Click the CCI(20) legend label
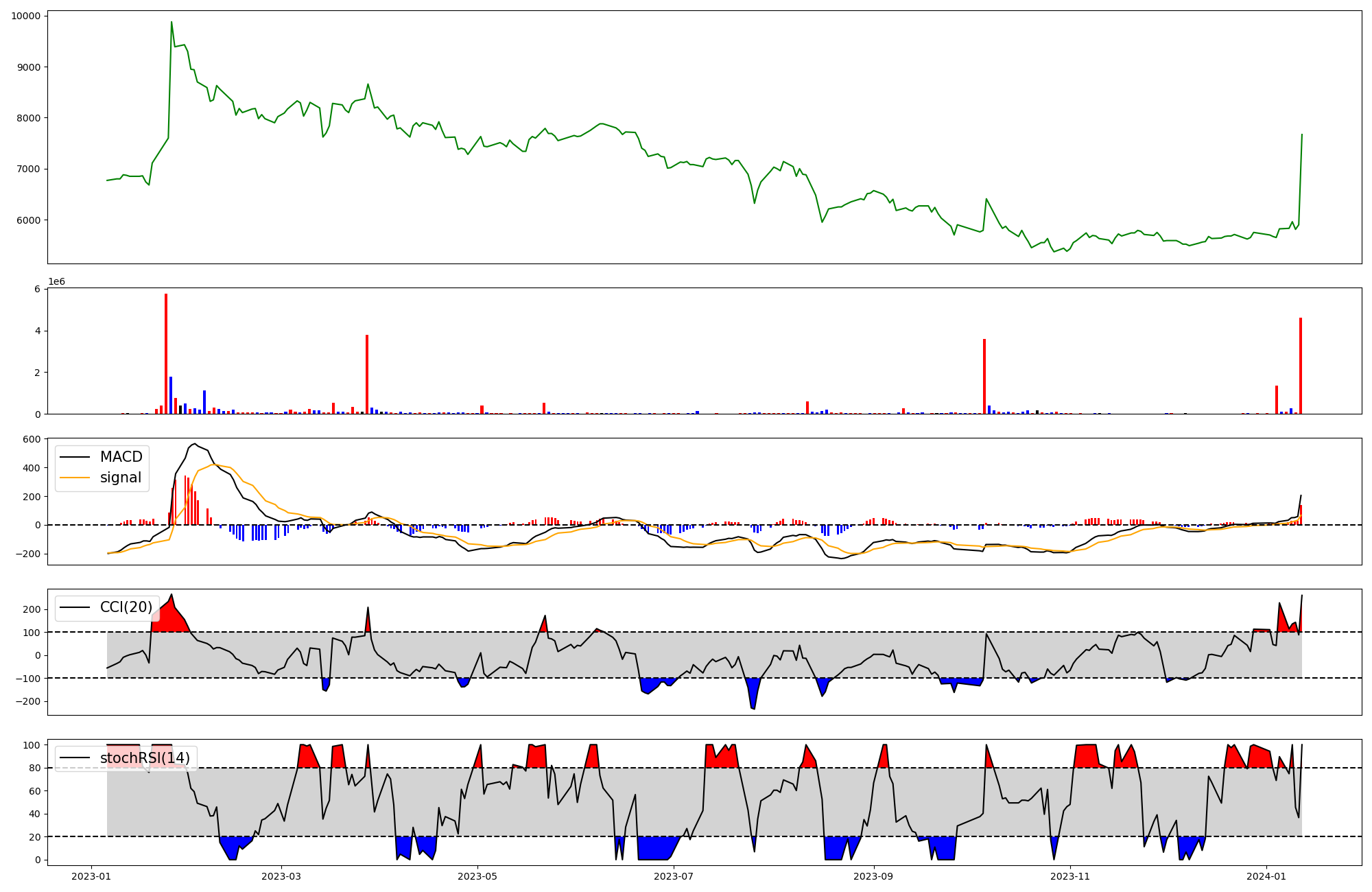The width and height of the screenshot is (1372, 892). tap(126, 607)
